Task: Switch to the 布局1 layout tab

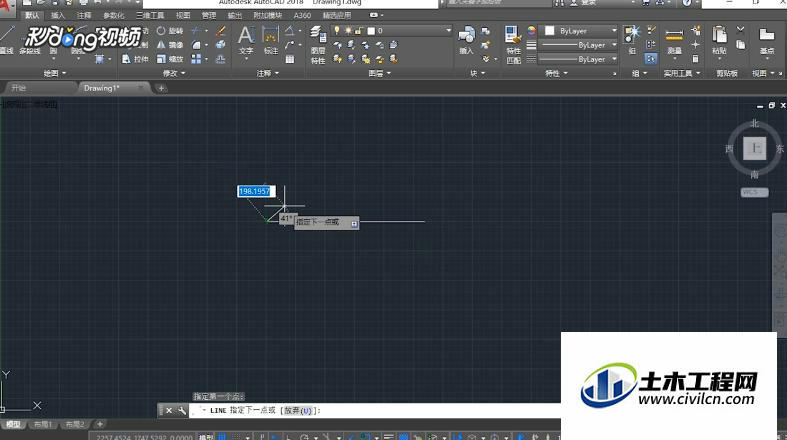Action: pos(43,424)
